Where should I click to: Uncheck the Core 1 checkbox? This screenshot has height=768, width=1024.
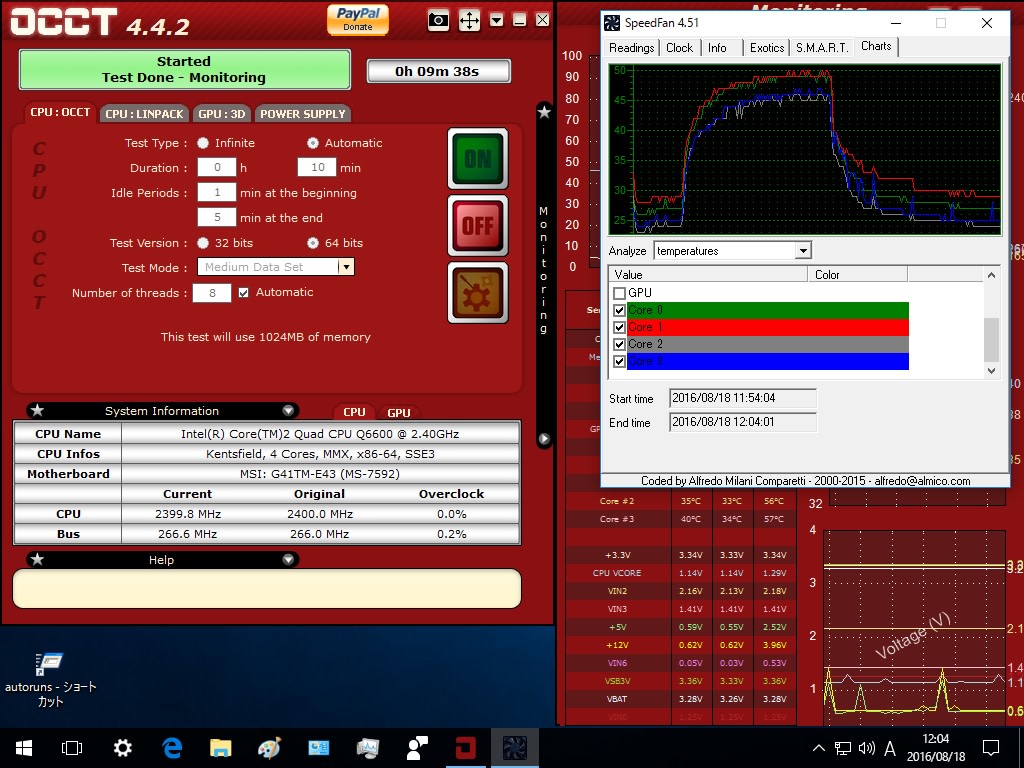[x=620, y=327]
